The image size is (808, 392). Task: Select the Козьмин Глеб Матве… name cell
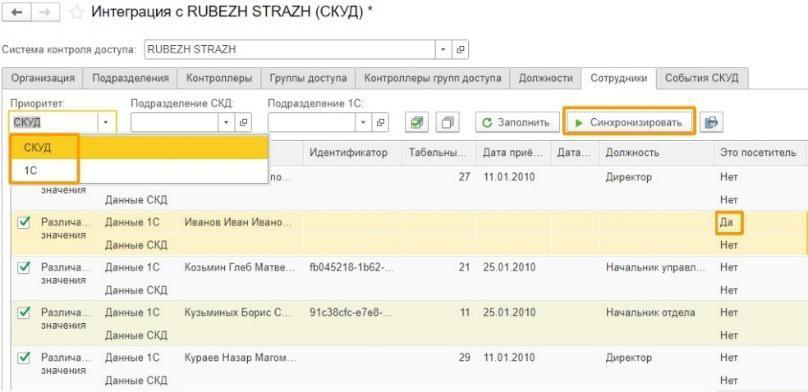[240, 267]
